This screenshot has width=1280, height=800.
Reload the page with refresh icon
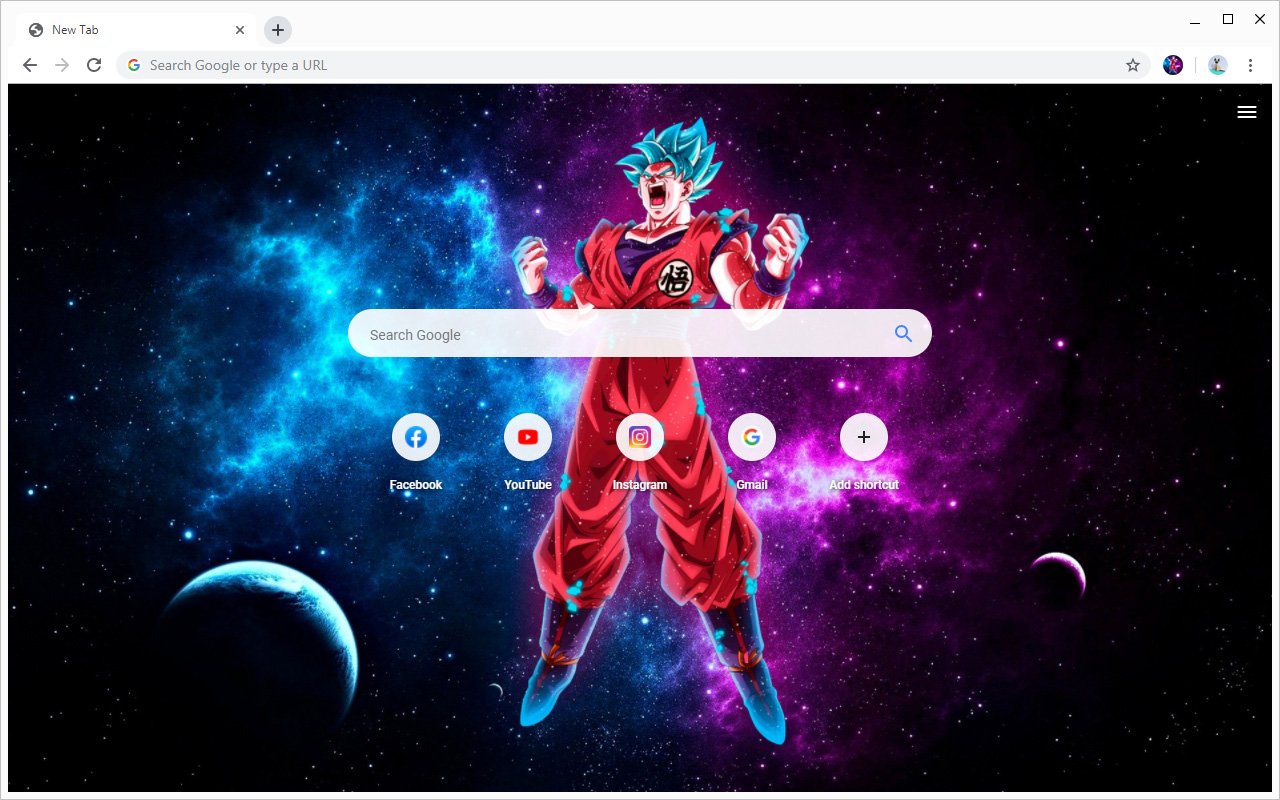pyautogui.click(x=94, y=65)
